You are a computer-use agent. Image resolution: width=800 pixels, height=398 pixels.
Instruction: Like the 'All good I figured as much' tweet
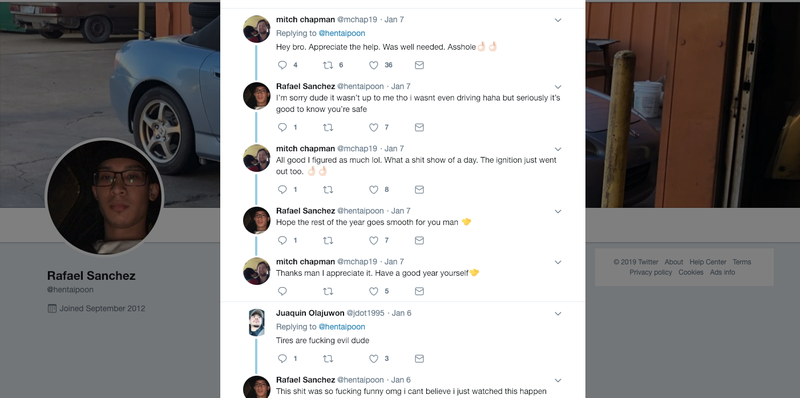373,189
